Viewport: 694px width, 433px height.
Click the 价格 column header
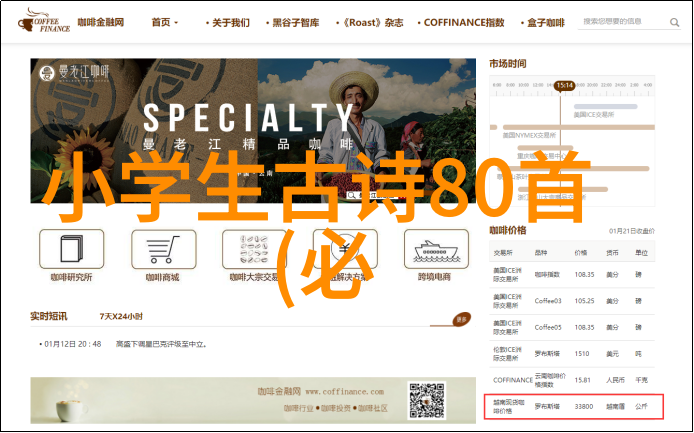pyautogui.click(x=581, y=253)
